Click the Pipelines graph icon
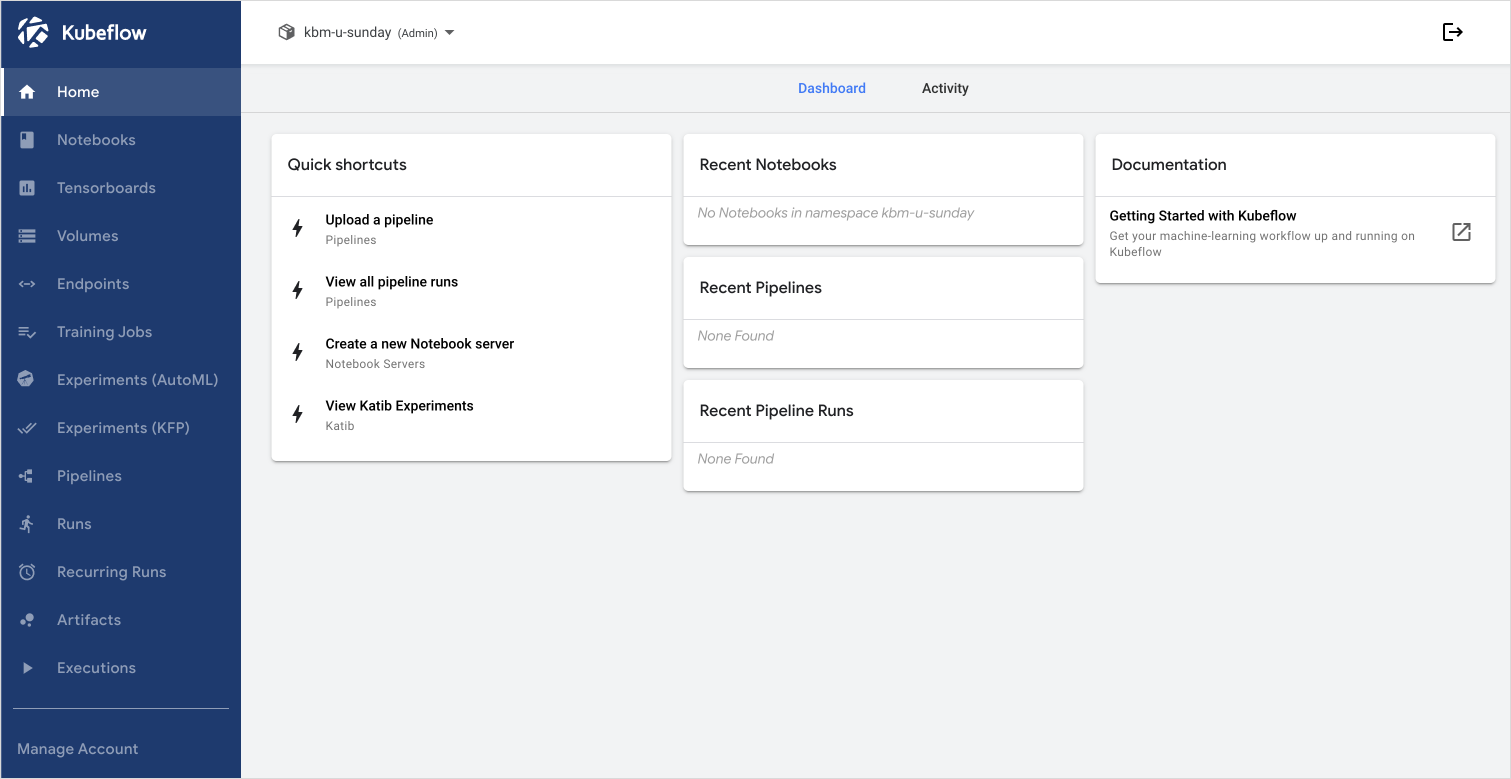Image resolution: width=1511 pixels, height=779 pixels. point(27,476)
